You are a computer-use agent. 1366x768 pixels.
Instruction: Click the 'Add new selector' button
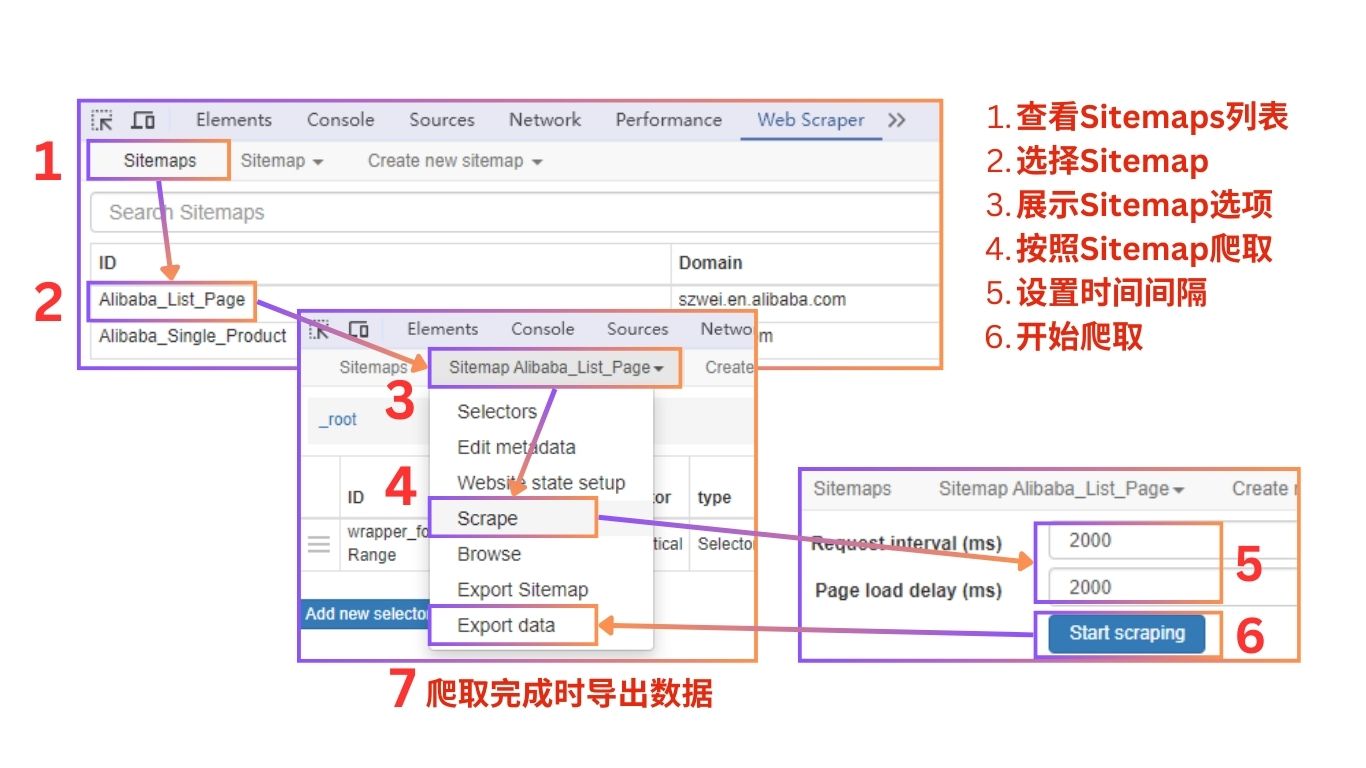(366, 614)
